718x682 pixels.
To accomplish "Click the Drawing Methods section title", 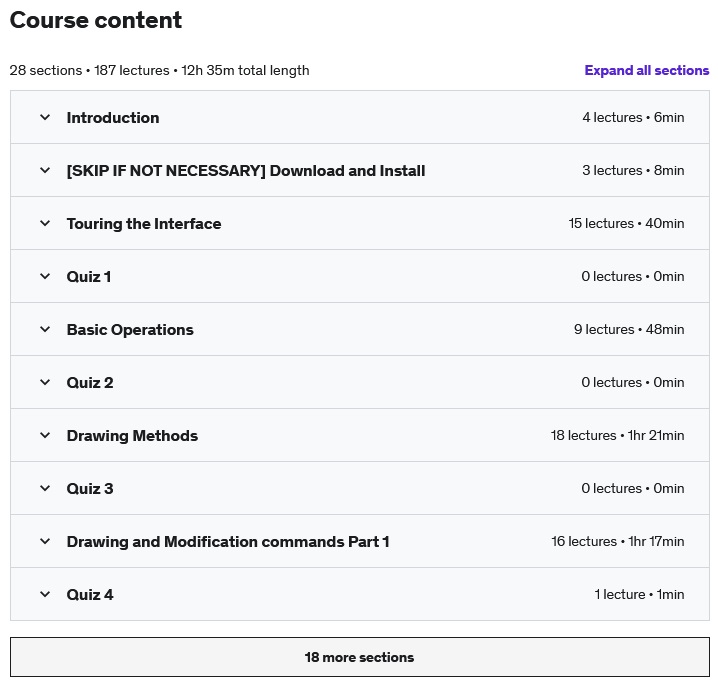I will [132, 435].
